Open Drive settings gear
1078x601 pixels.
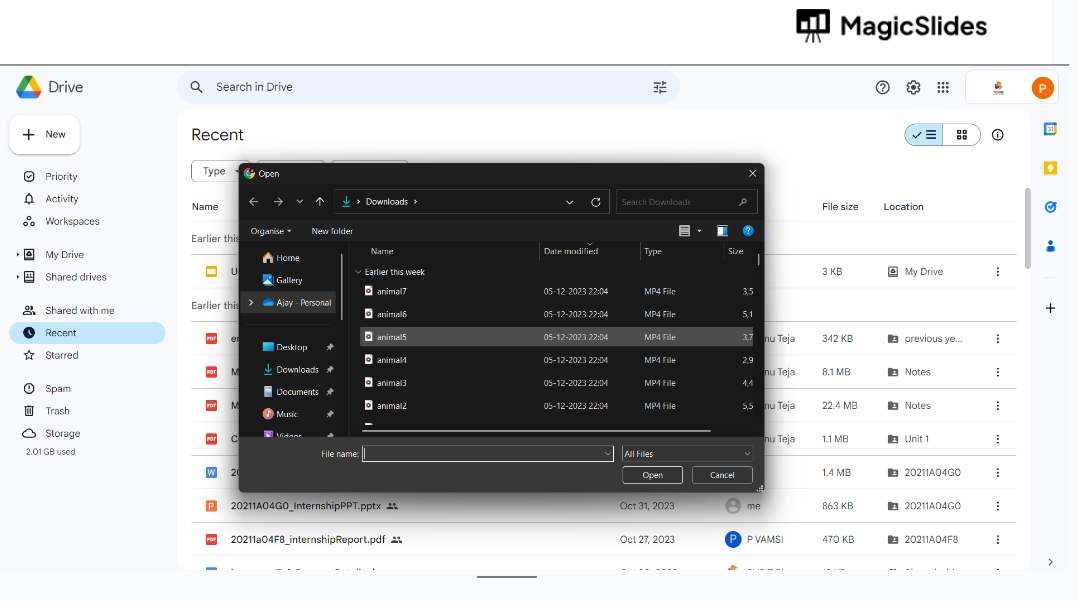click(913, 87)
